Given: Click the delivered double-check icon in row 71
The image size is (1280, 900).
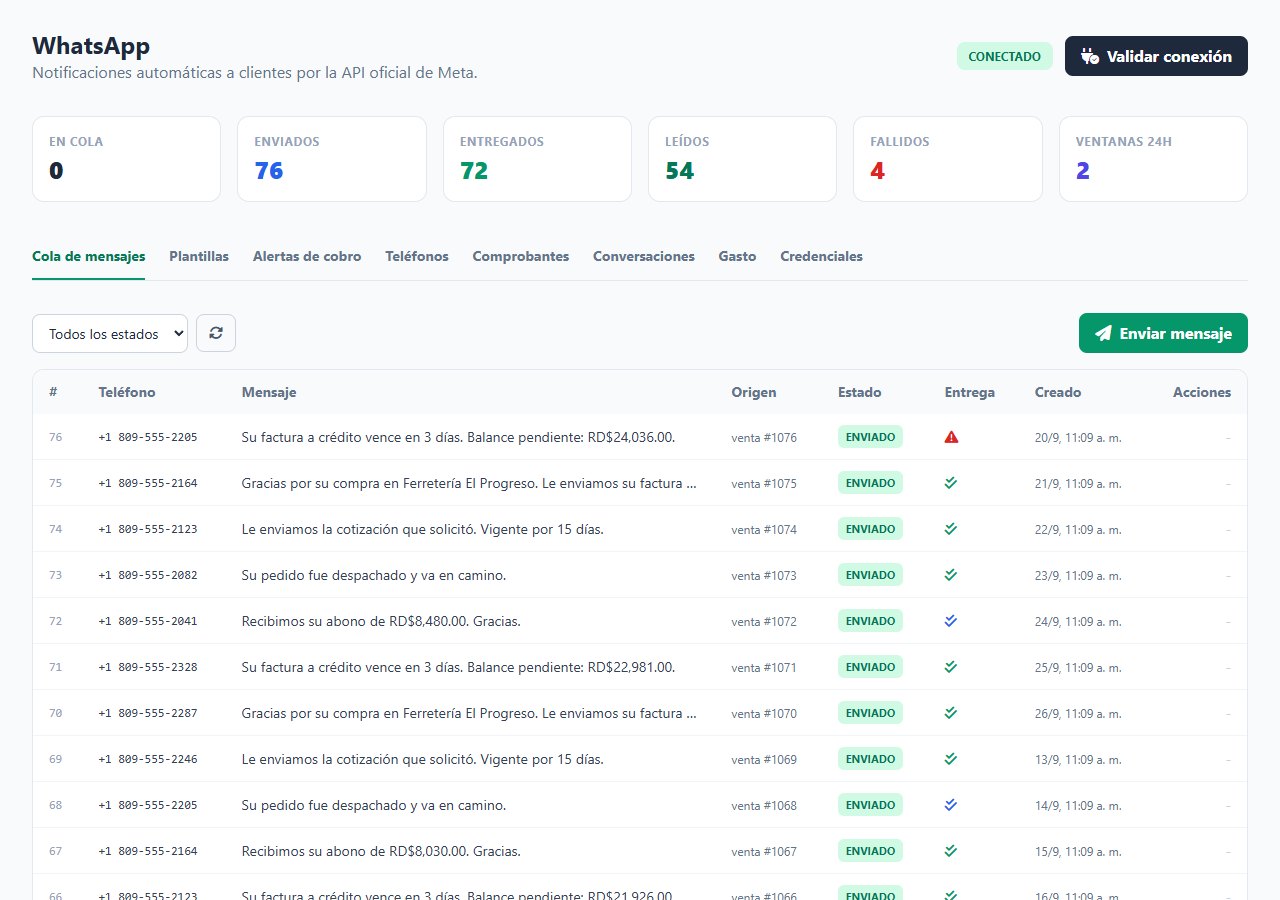Looking at the screenshot, I should (x=951, y=667).
